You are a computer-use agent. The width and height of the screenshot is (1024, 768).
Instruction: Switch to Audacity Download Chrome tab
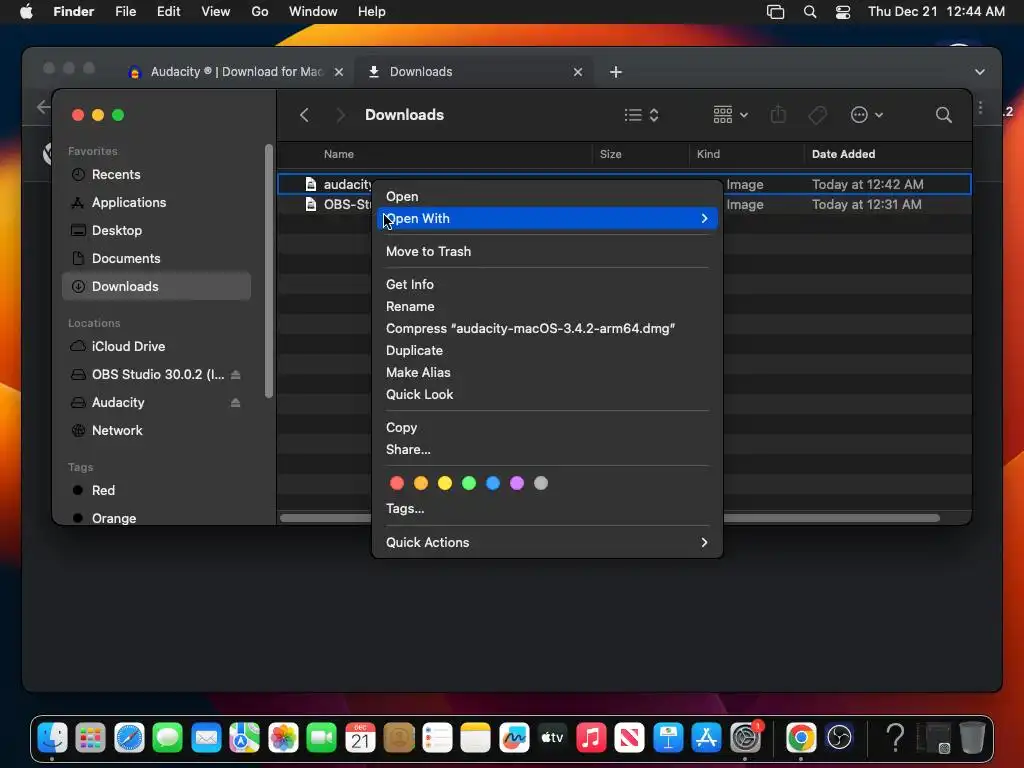click(x=236, y=72)
